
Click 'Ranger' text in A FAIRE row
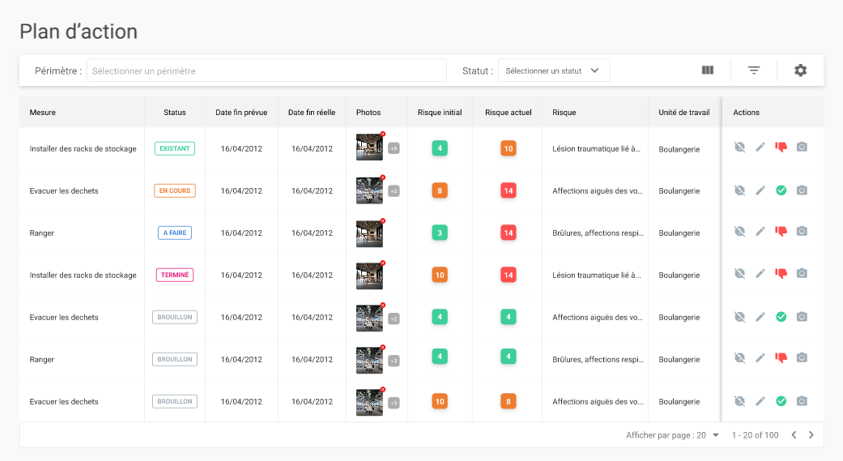[42, 233]
